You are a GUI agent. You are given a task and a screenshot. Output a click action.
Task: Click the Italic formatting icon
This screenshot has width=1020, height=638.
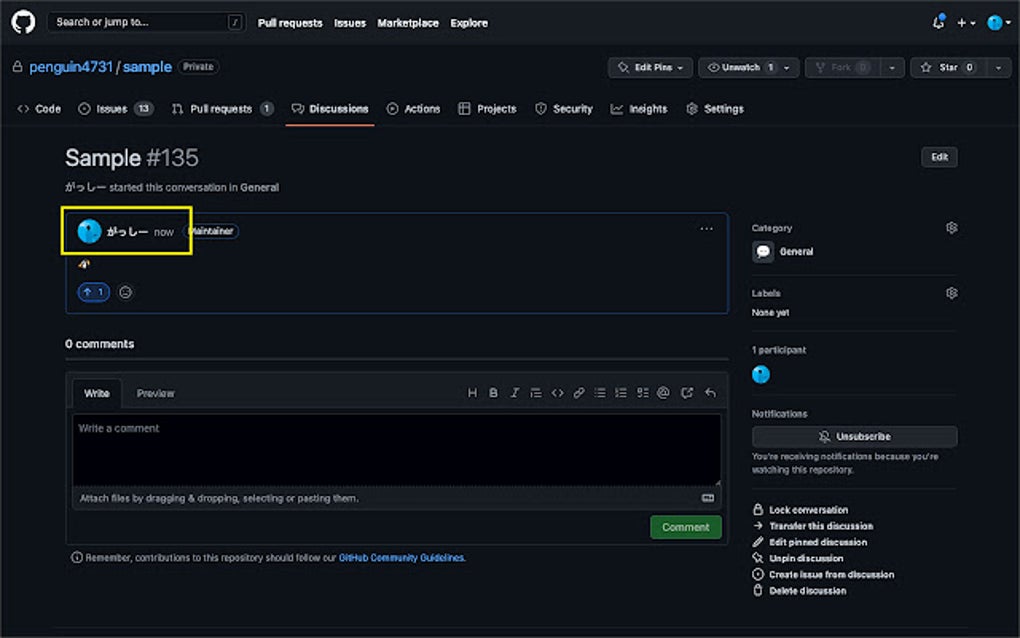pos(514,392)
